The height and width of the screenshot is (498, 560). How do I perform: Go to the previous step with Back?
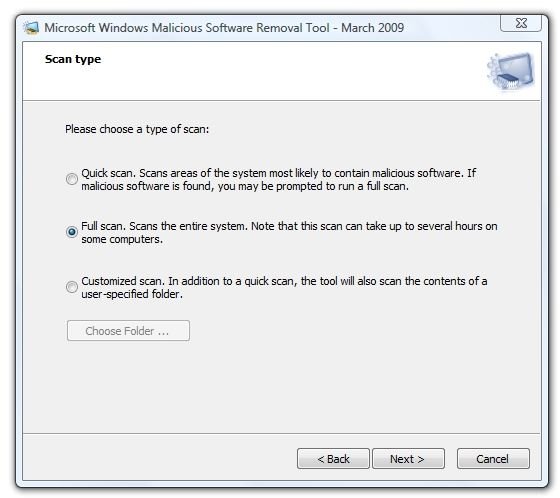coord(333,459)
